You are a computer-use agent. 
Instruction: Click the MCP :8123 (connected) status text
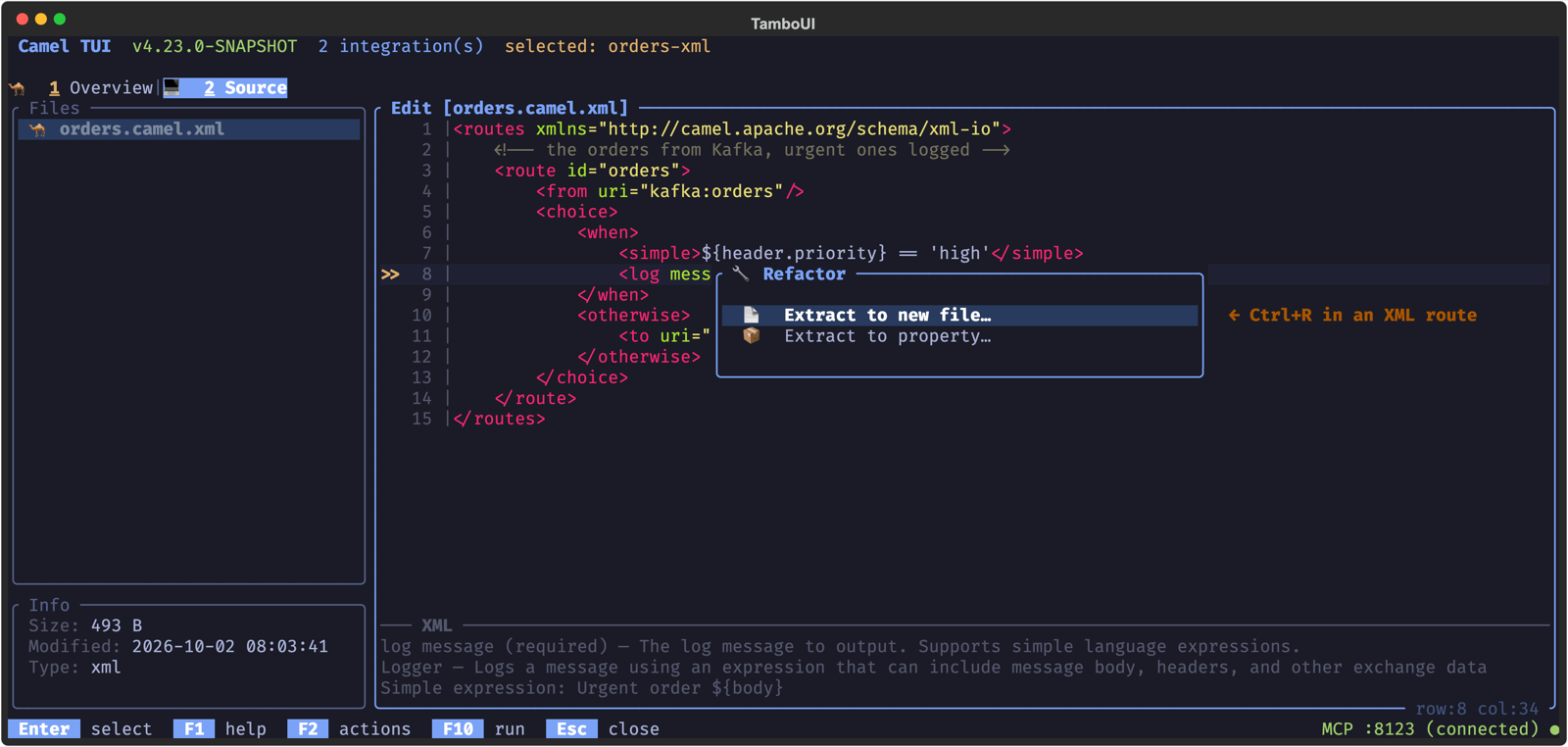(x=1430, y=729)
